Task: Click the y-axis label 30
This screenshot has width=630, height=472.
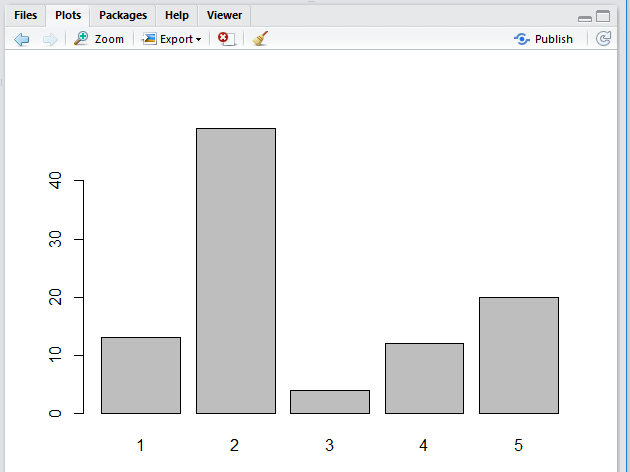Action: click(55, 239)
